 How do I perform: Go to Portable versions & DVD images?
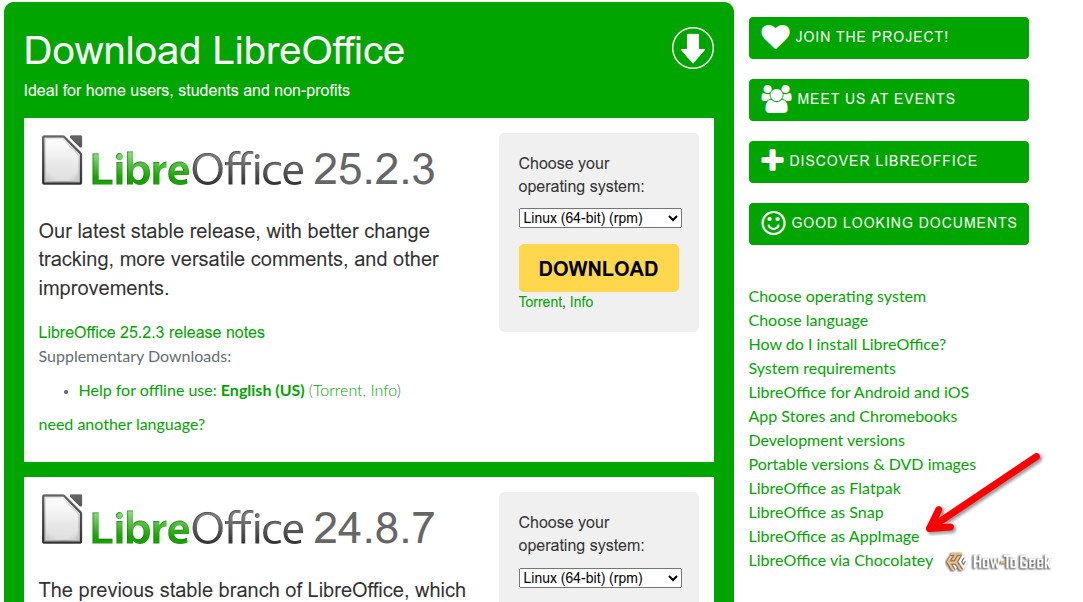coord(862,465)
